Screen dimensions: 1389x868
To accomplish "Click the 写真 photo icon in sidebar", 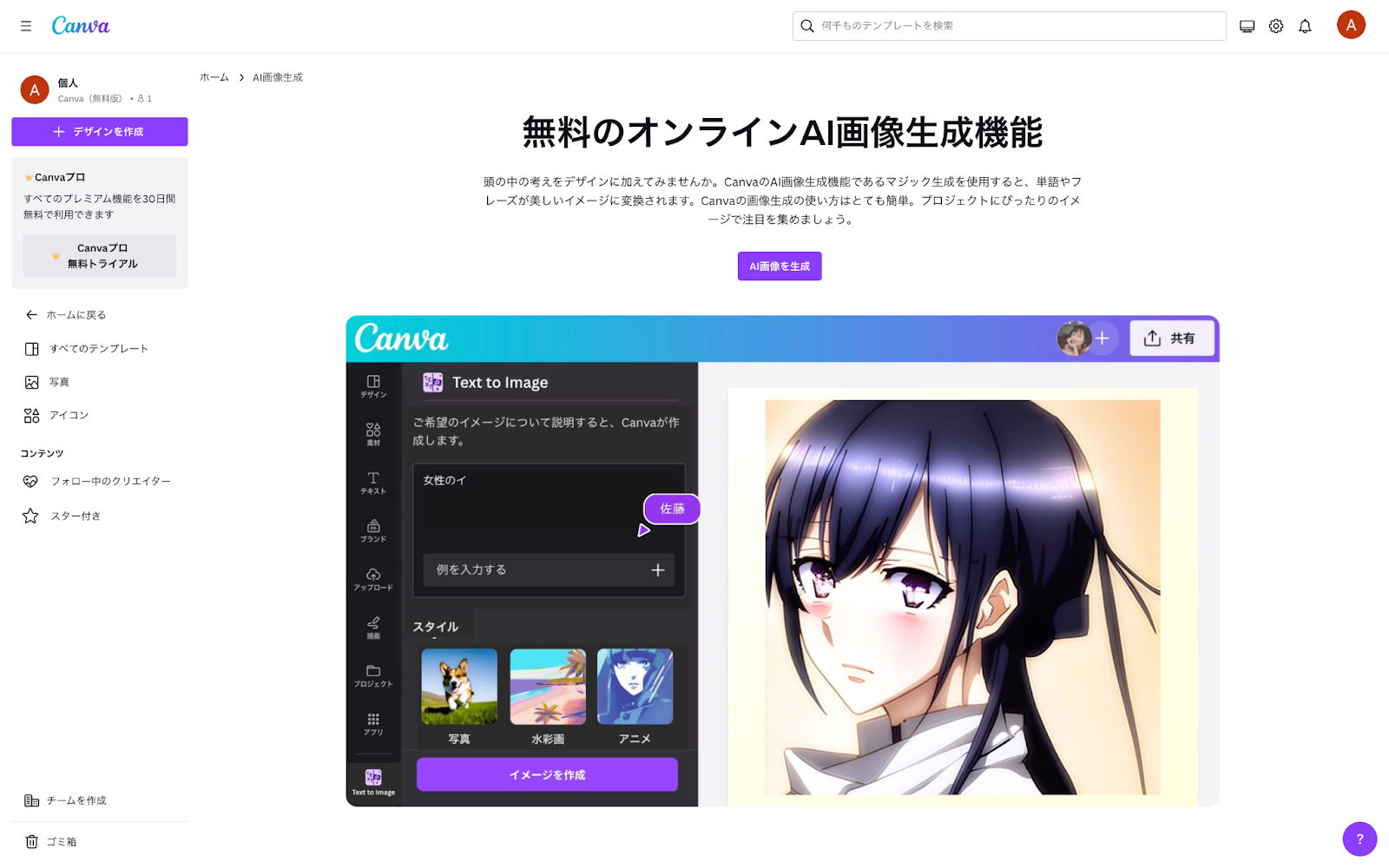I will click(x=32, y=382).
